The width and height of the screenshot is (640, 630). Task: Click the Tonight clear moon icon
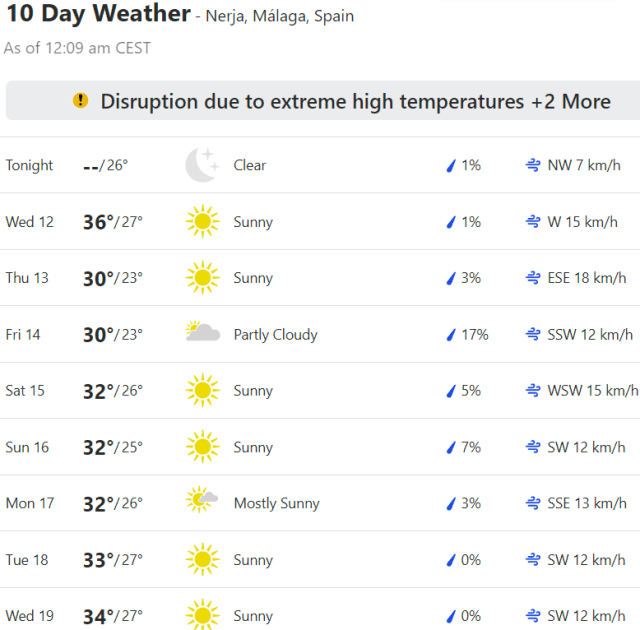click(x=202, y=165)
